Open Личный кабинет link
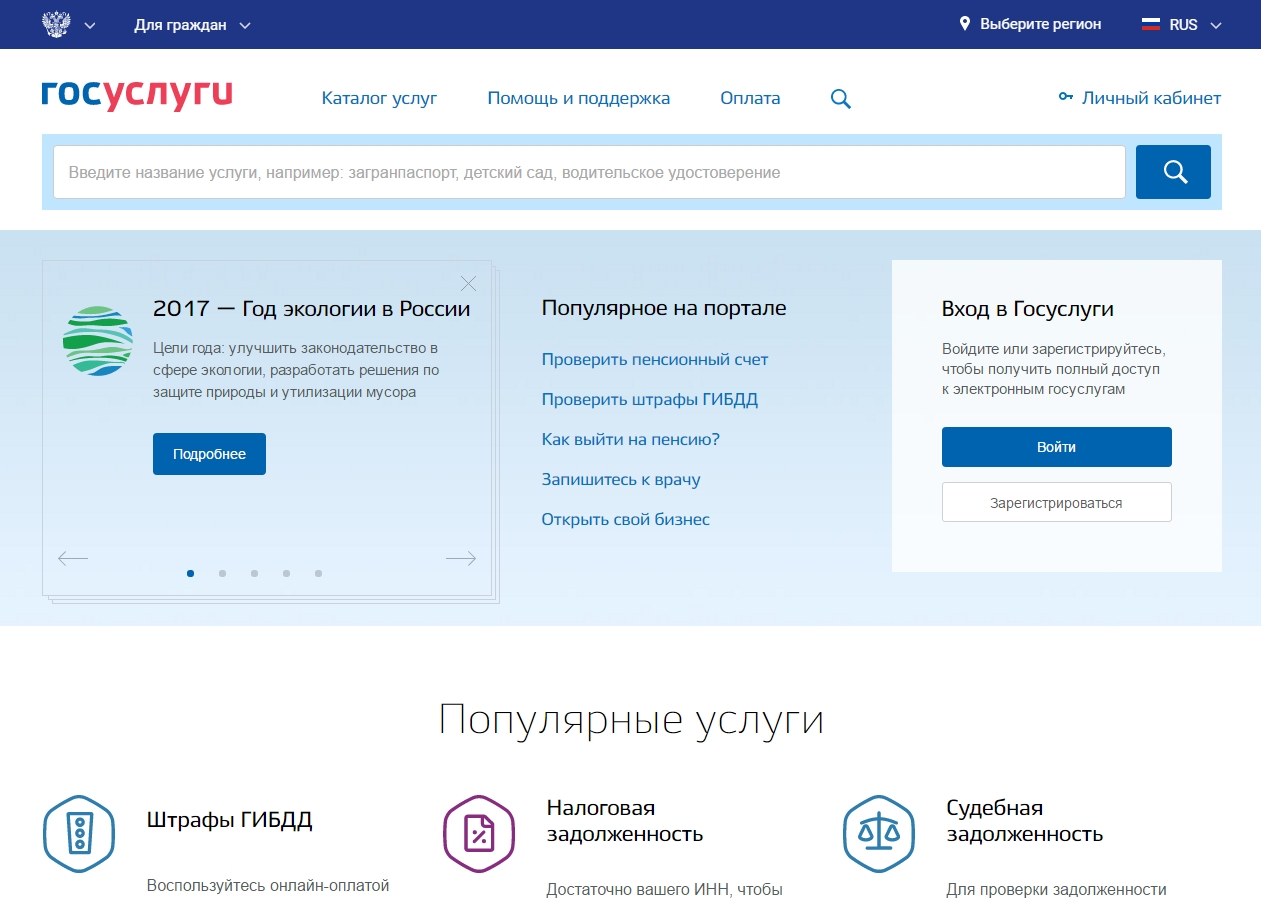The height and width of the screenshot is (899, 1261). pos(1151,98)
